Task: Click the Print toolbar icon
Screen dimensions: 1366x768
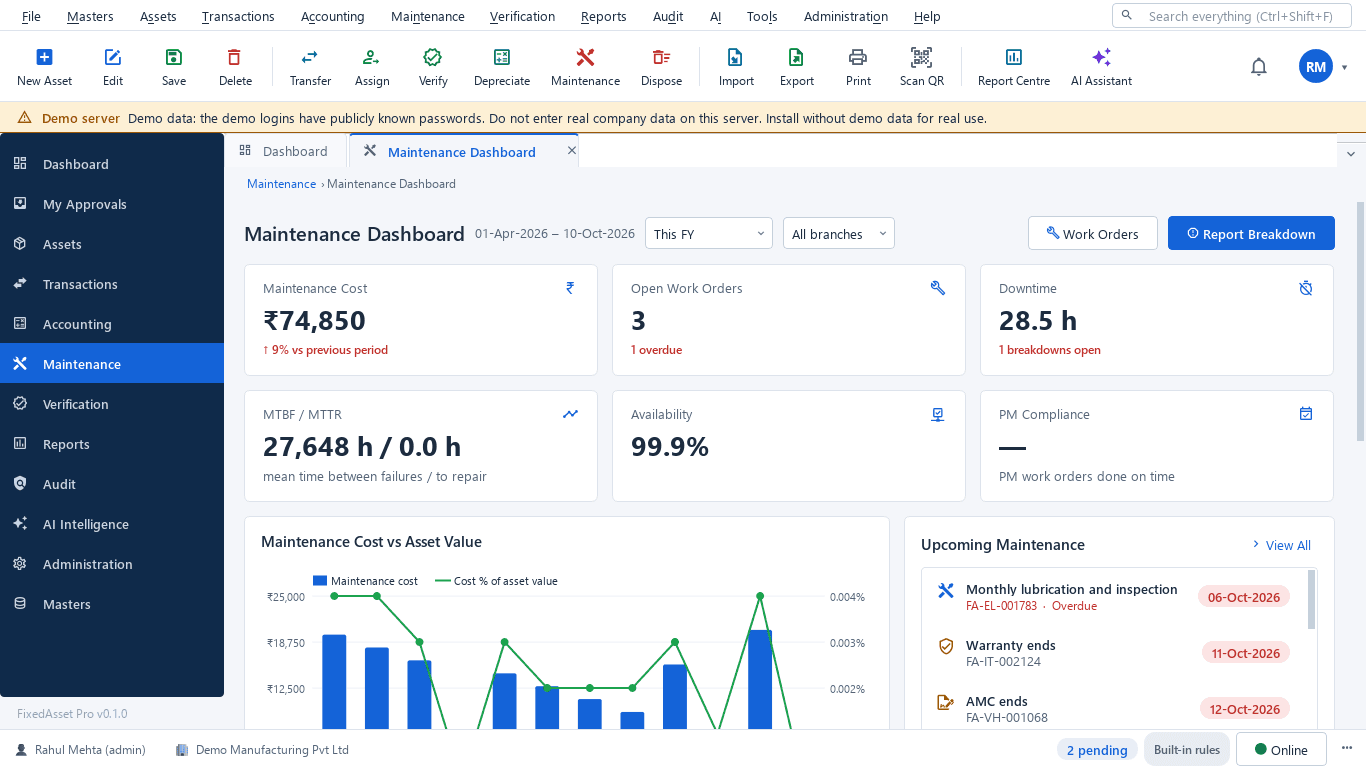Action: tap(858, 58)
